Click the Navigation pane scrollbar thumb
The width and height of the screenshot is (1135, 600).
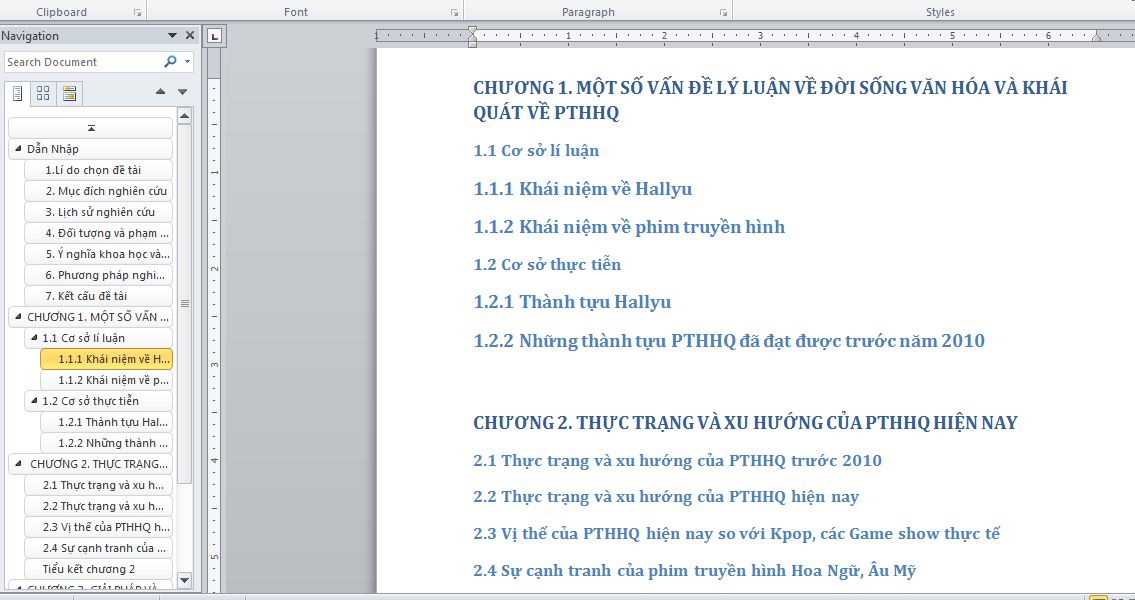(x=184, y=303)
